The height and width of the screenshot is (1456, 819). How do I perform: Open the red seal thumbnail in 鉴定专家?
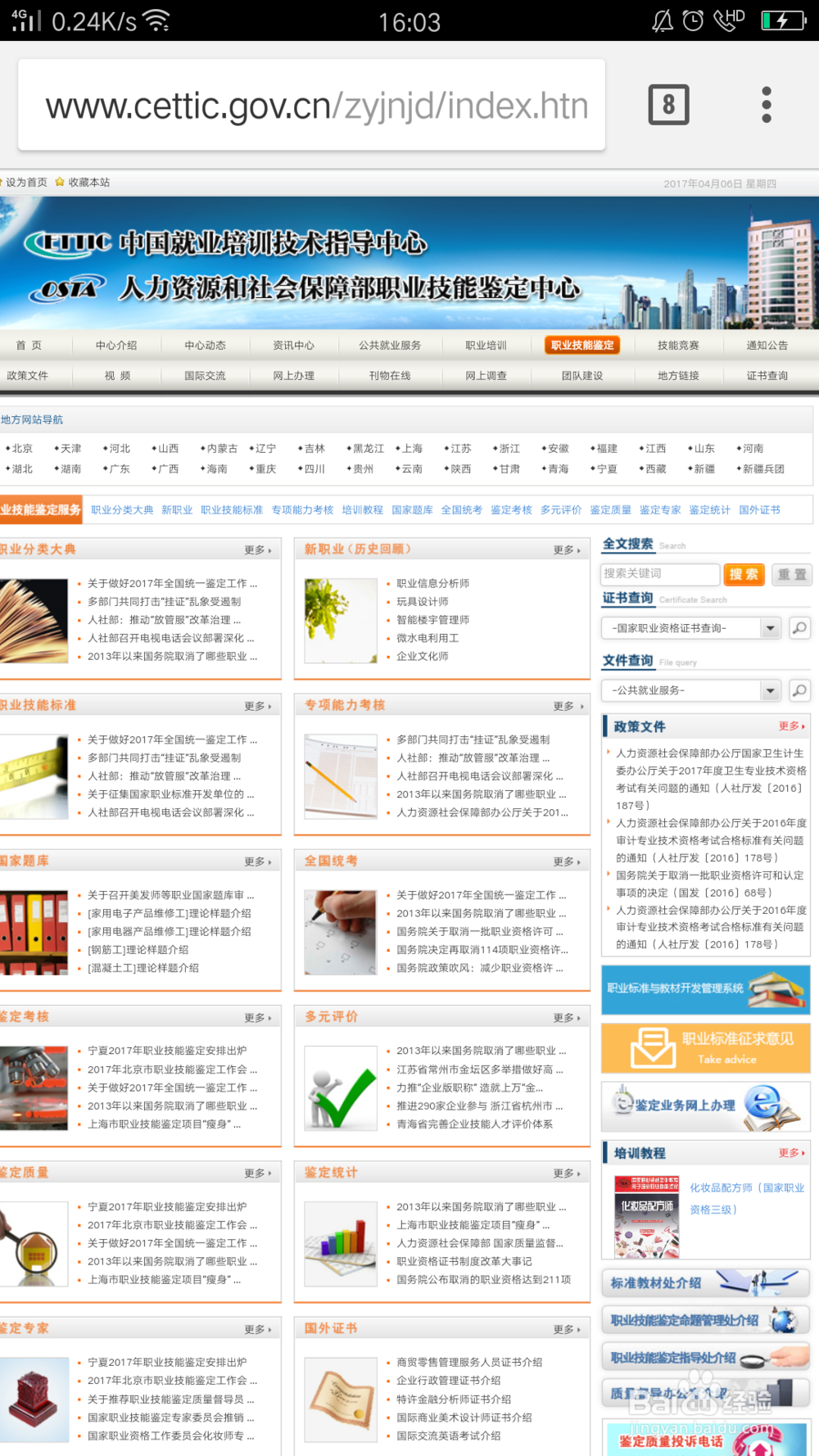33,1399
